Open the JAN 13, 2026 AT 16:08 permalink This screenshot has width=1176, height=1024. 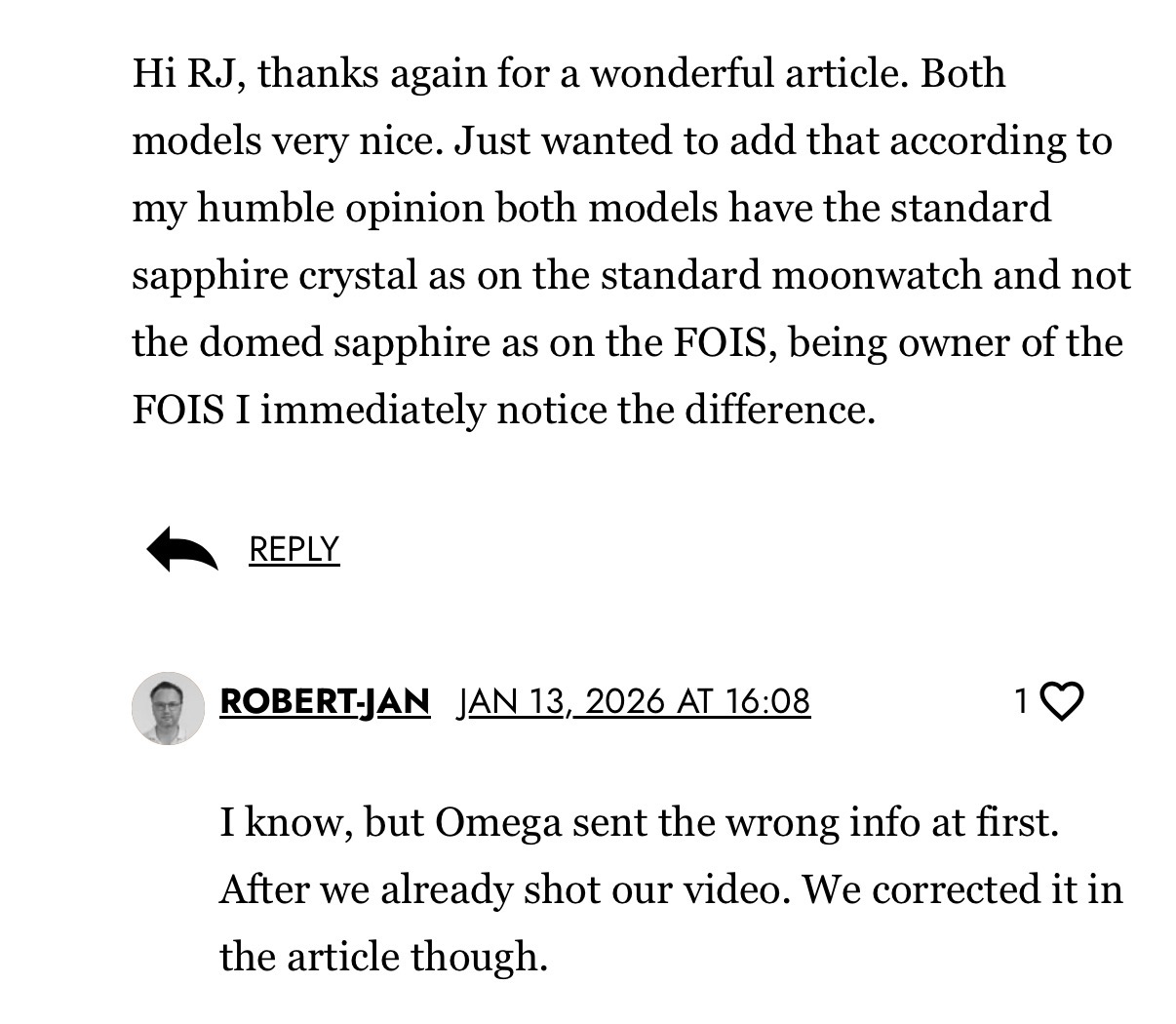(634, 701)
